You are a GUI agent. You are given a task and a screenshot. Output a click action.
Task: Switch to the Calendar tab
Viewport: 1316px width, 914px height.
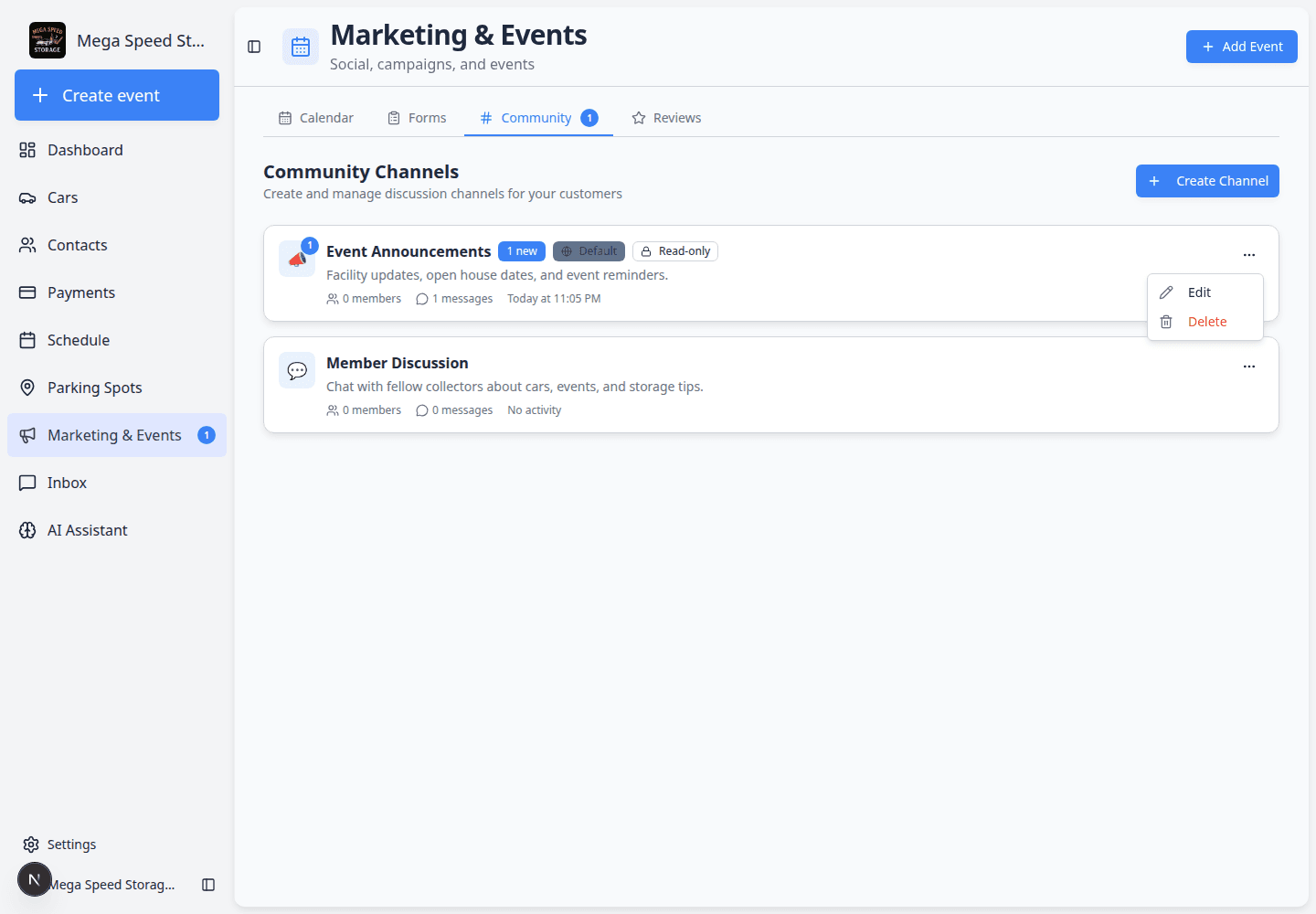click(x=316, y=118)
